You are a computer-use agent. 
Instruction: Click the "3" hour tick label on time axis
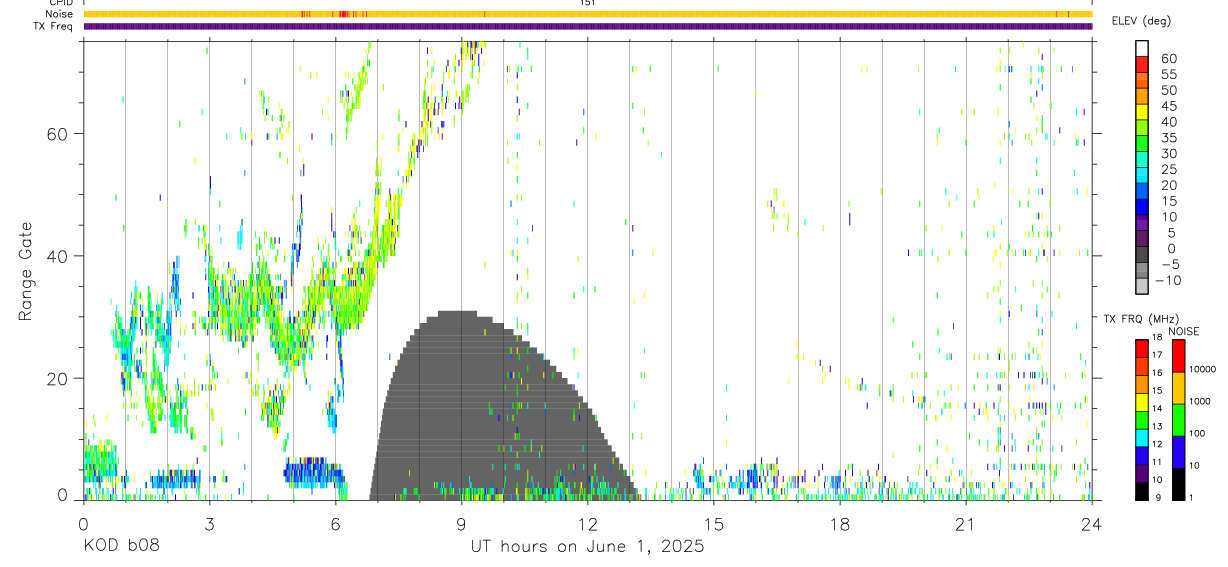tap(209, 524)
